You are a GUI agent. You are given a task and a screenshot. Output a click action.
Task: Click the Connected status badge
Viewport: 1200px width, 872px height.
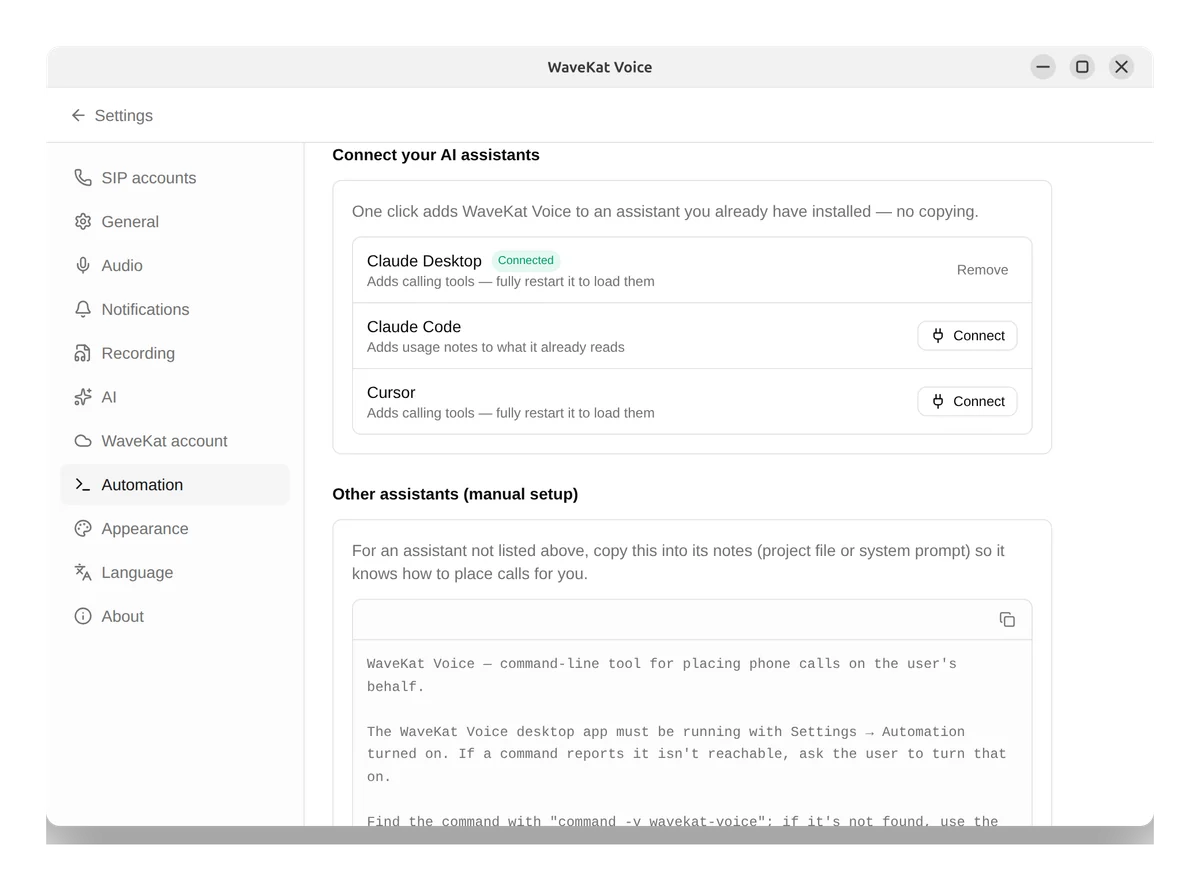click(526, 261)
